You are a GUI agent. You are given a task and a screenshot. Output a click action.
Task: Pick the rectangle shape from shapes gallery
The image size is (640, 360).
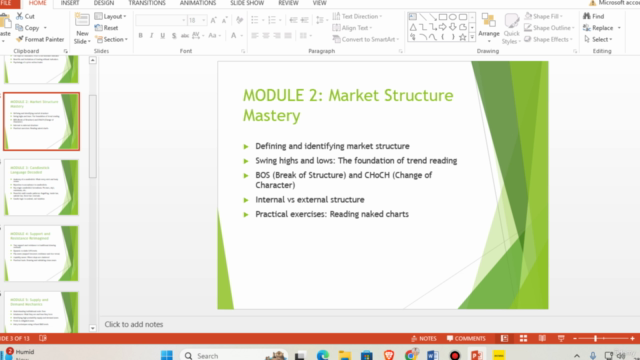(x=442, y=17)
